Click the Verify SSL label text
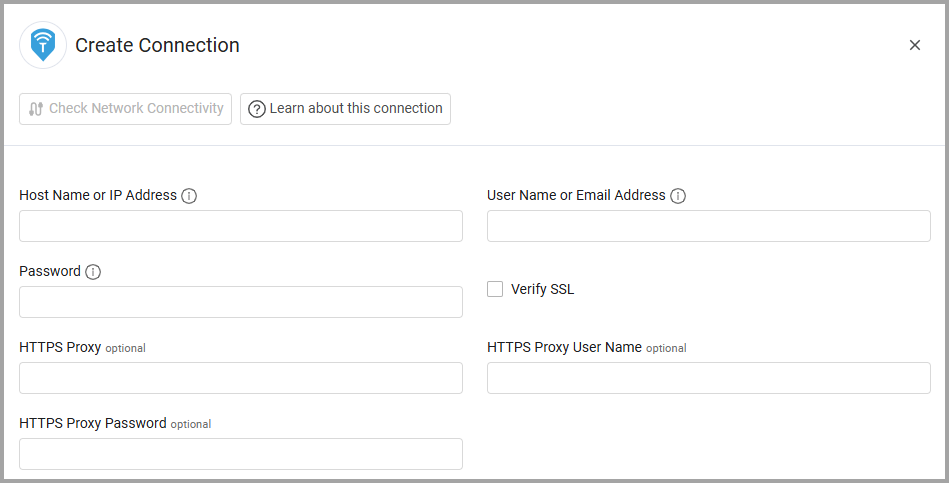Viewport: 949px width, 483px height. pyautogui.click(x=542, y=289)
